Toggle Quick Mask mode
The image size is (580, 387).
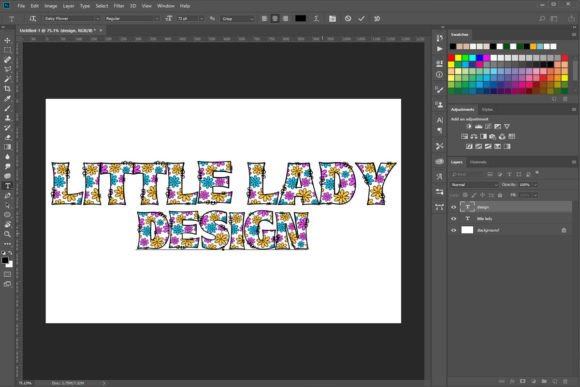pyautogui.click(x=7, y=274)
